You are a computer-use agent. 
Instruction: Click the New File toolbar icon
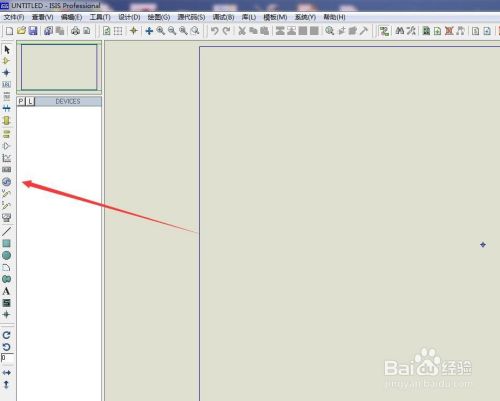click(x=9, y=31)
